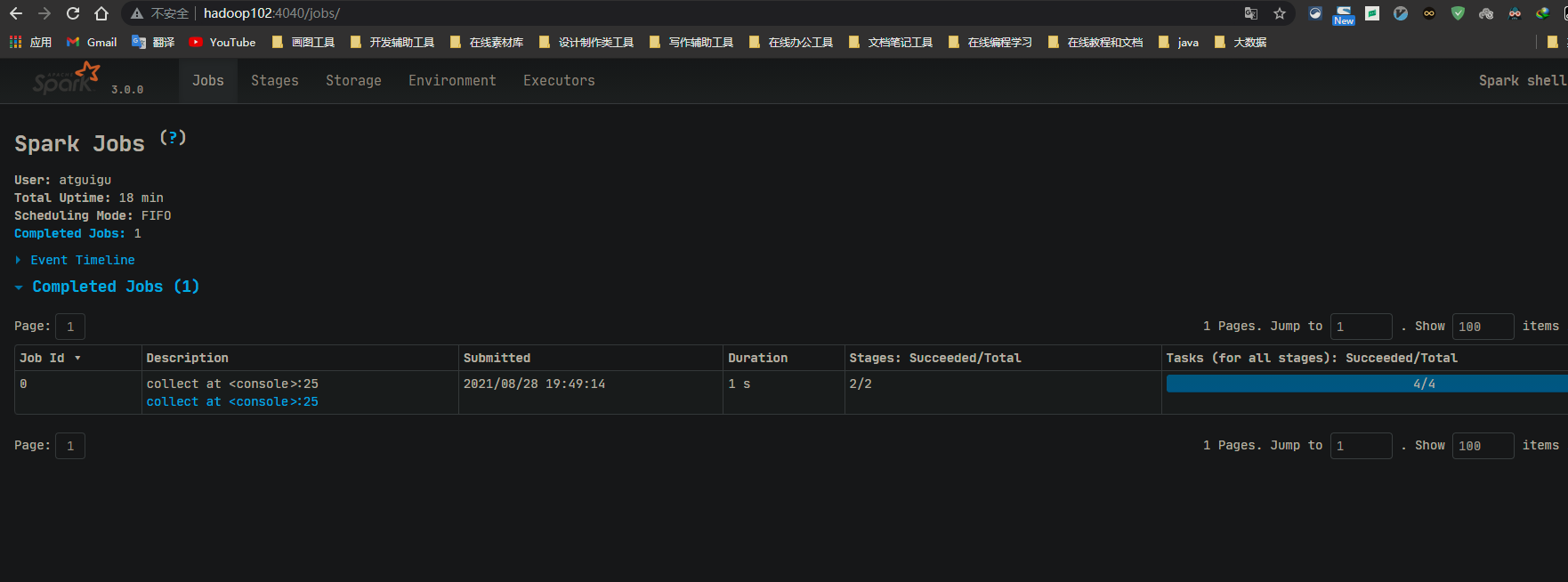Click the 4/4 tasks progress bar
The height and width of the screenshot is (582, 1568).
(1367, 384)
